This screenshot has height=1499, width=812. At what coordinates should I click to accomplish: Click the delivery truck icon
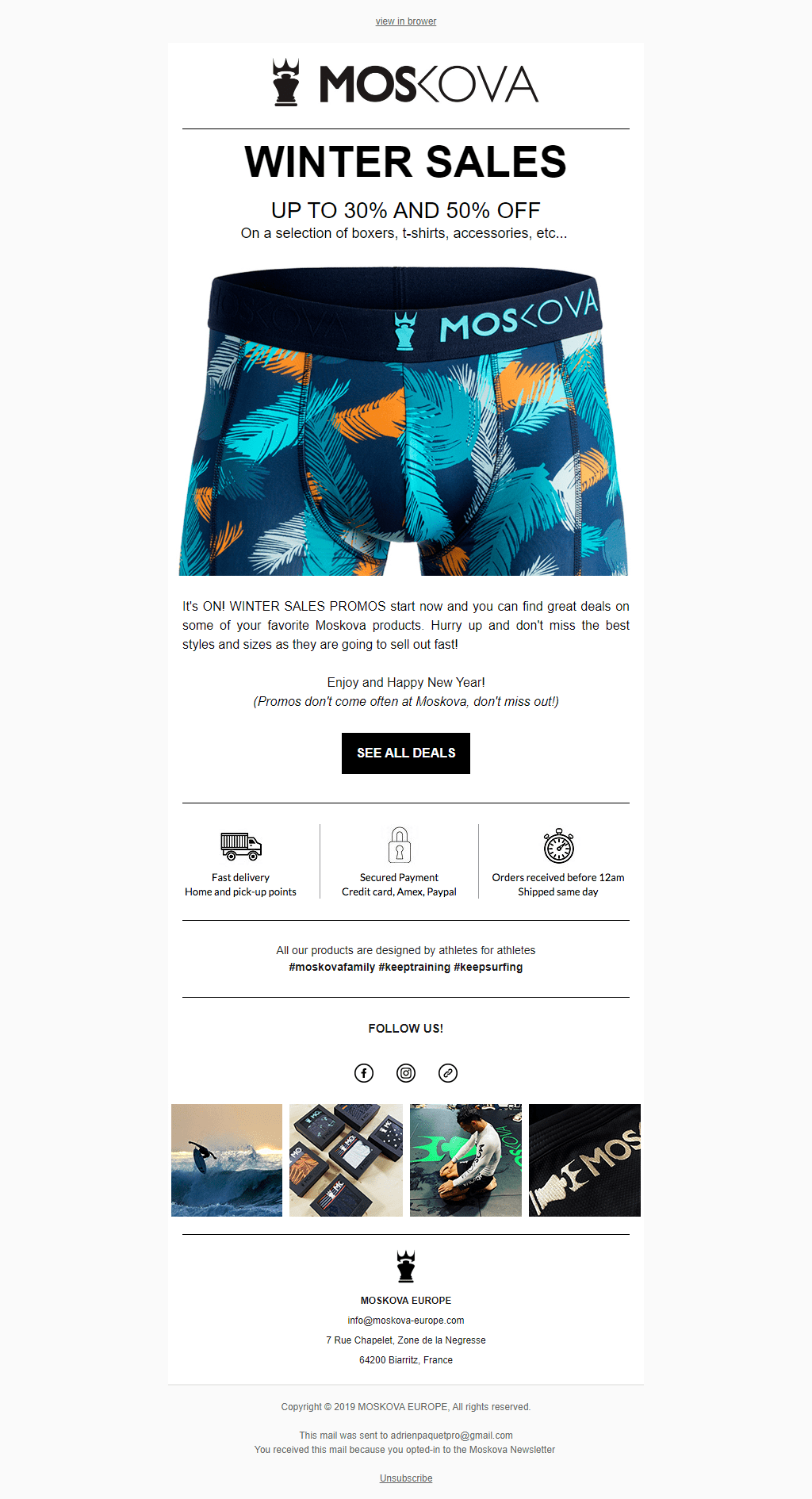pyautogui.click(x=241, y=846)
